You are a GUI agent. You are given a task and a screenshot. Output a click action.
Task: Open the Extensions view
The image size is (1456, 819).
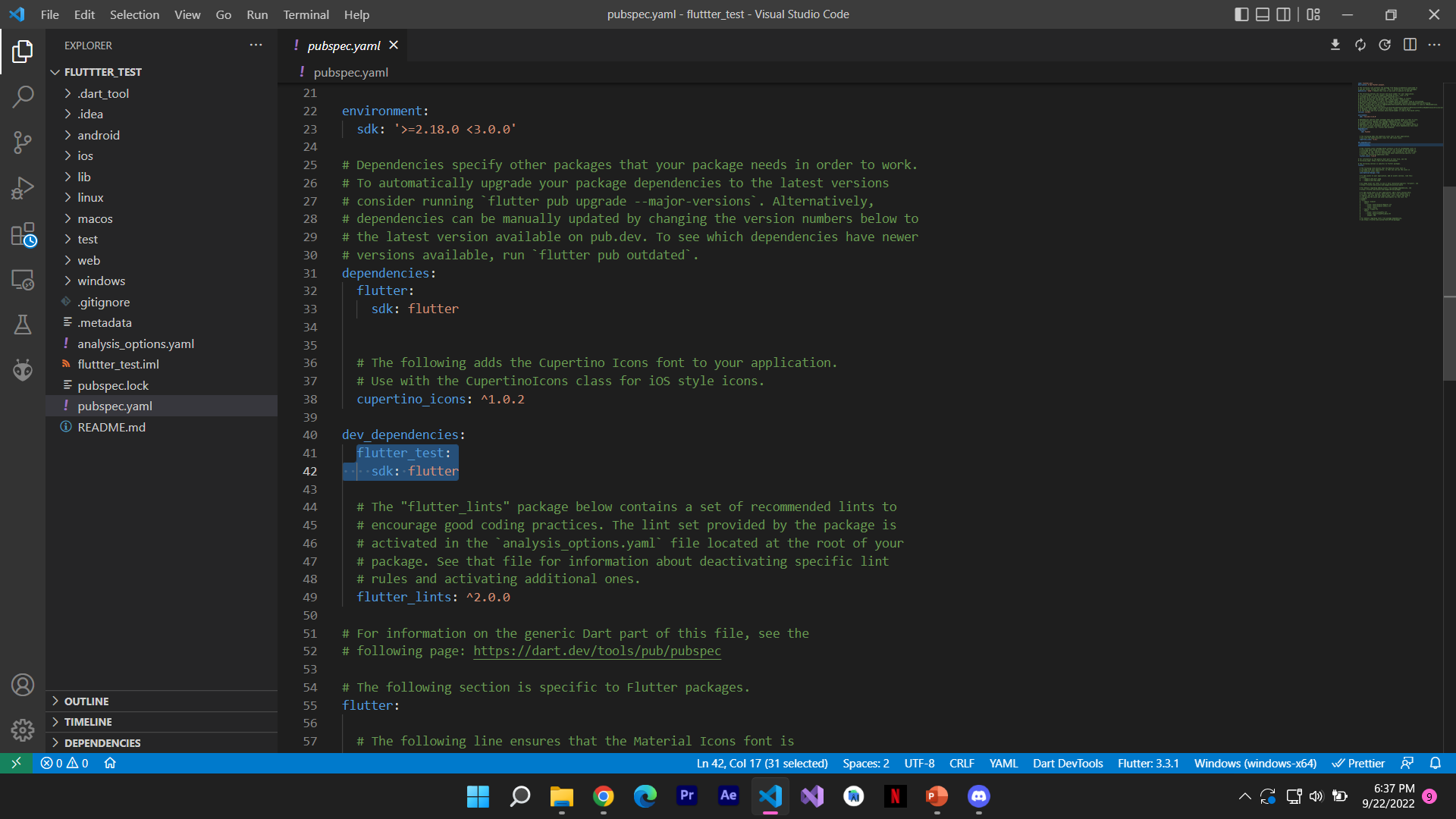(x=23, y=234)
